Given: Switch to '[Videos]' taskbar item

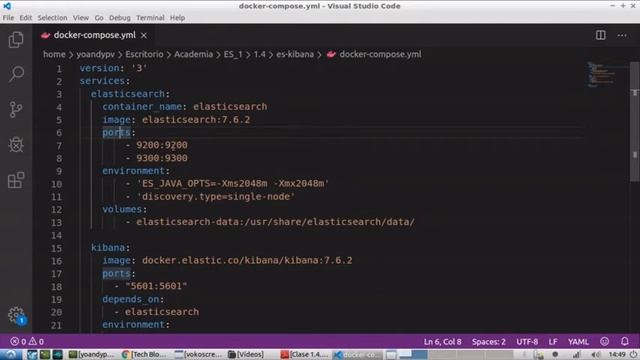Looking at the screenshot, I should point(246,354).
